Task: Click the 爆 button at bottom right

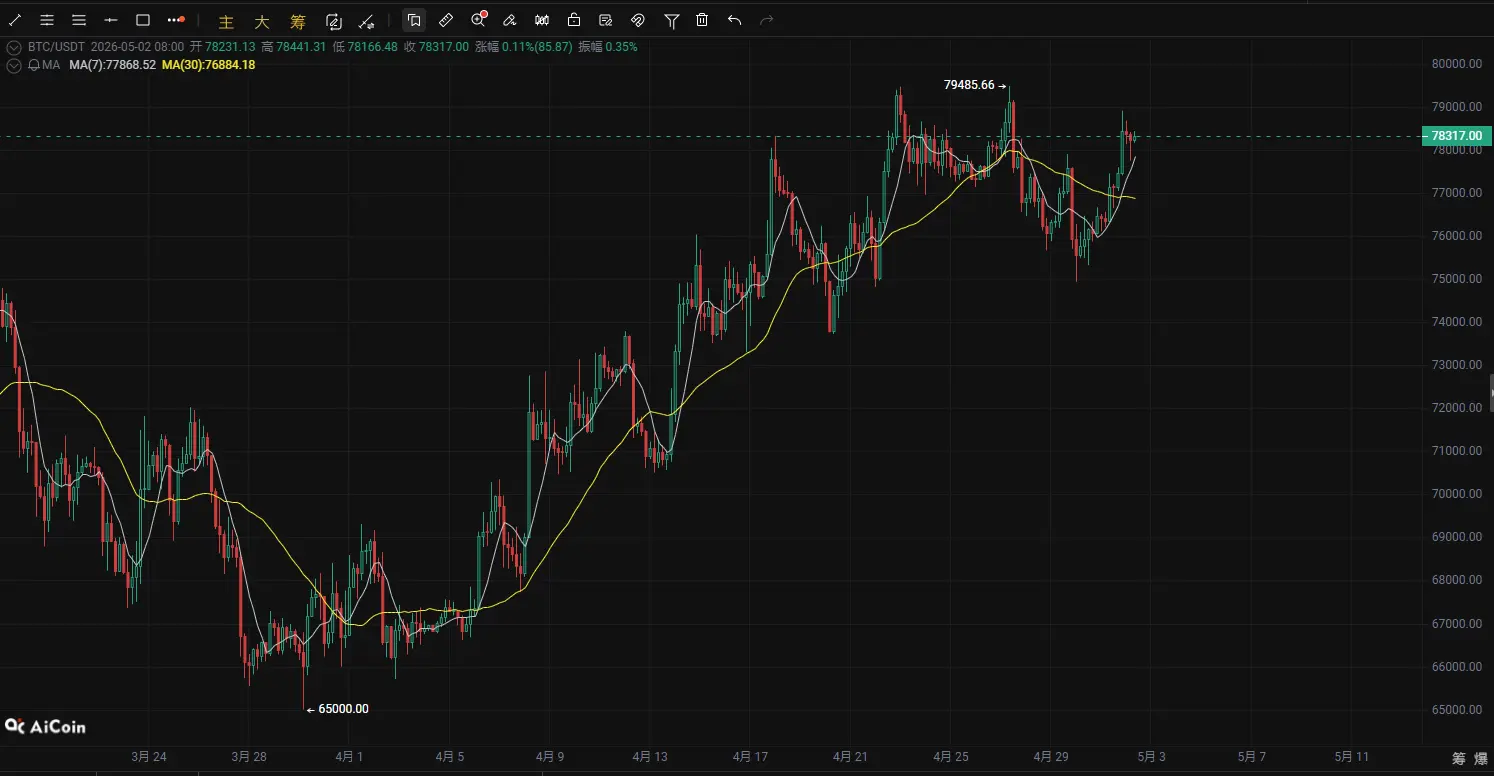Action: [1481, 757]
